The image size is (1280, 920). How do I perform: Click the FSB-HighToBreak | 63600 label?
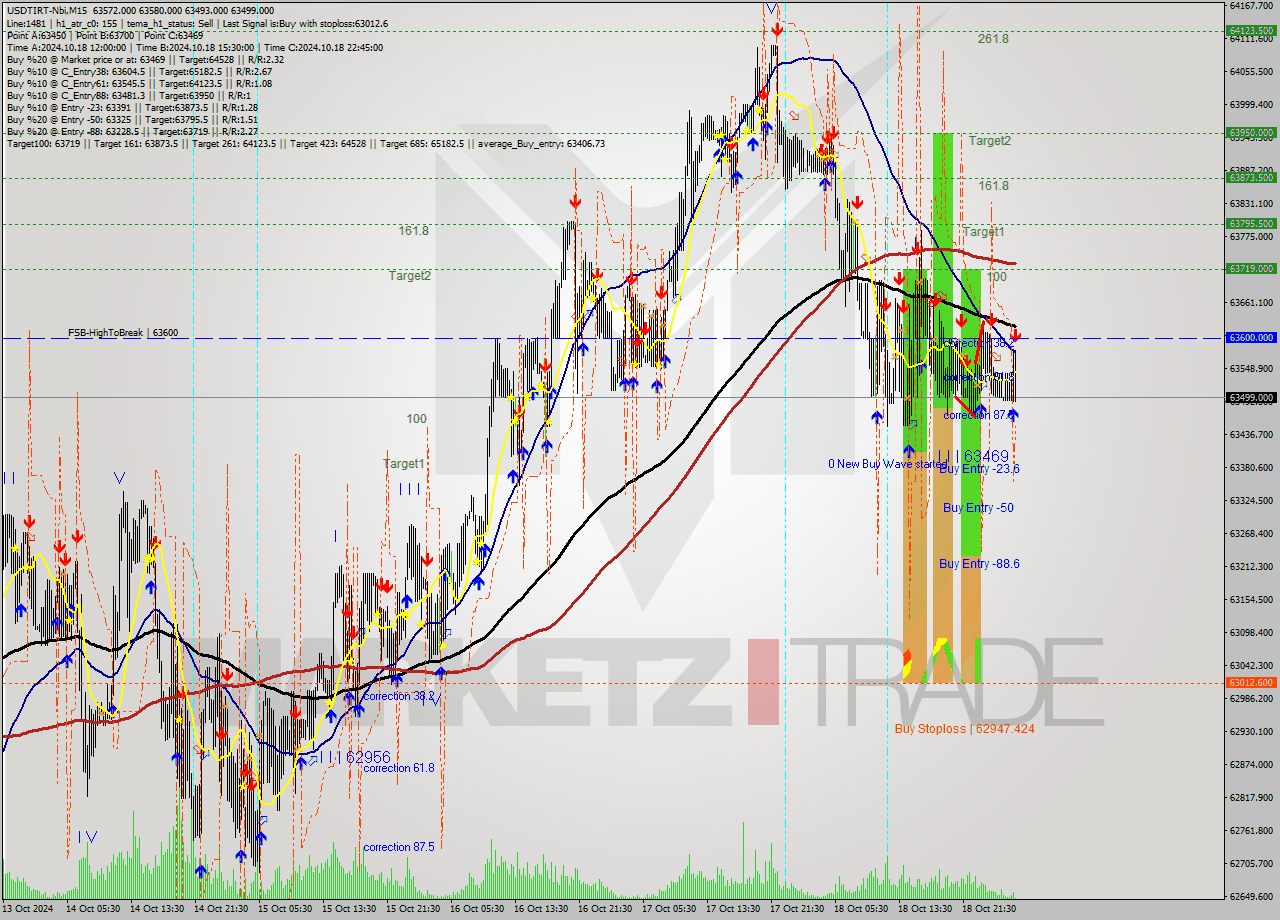(123, 332)
